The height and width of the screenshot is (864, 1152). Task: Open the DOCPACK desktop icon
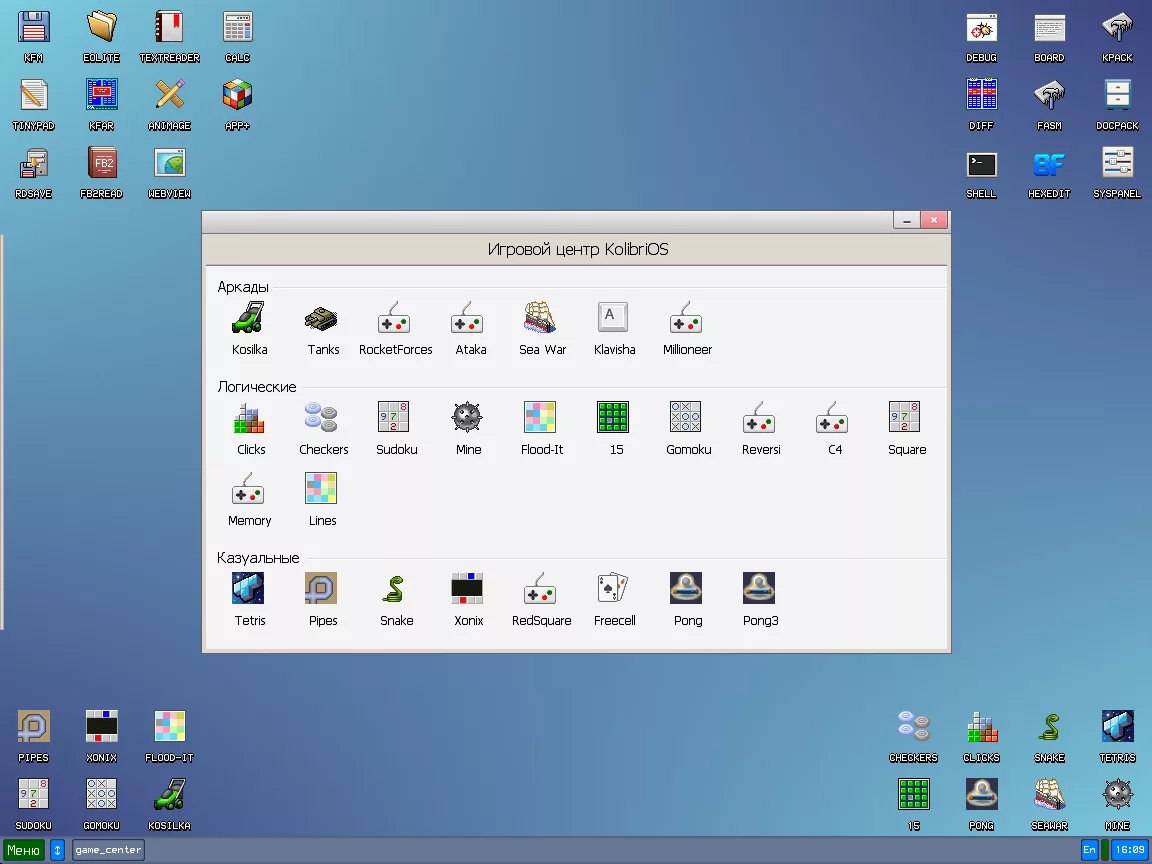click(1117, 104)
